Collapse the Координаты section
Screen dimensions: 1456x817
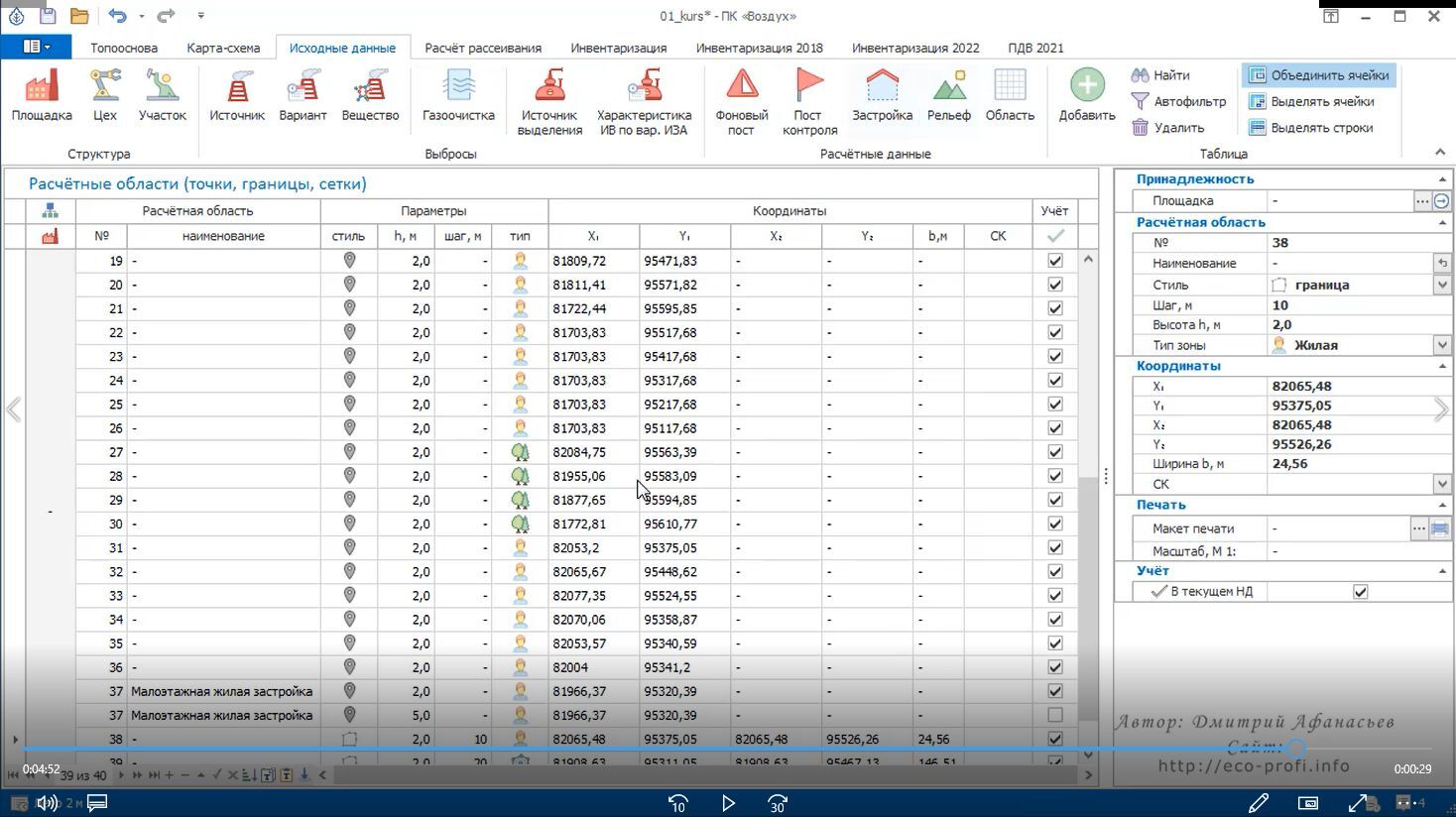[1442, 366]
